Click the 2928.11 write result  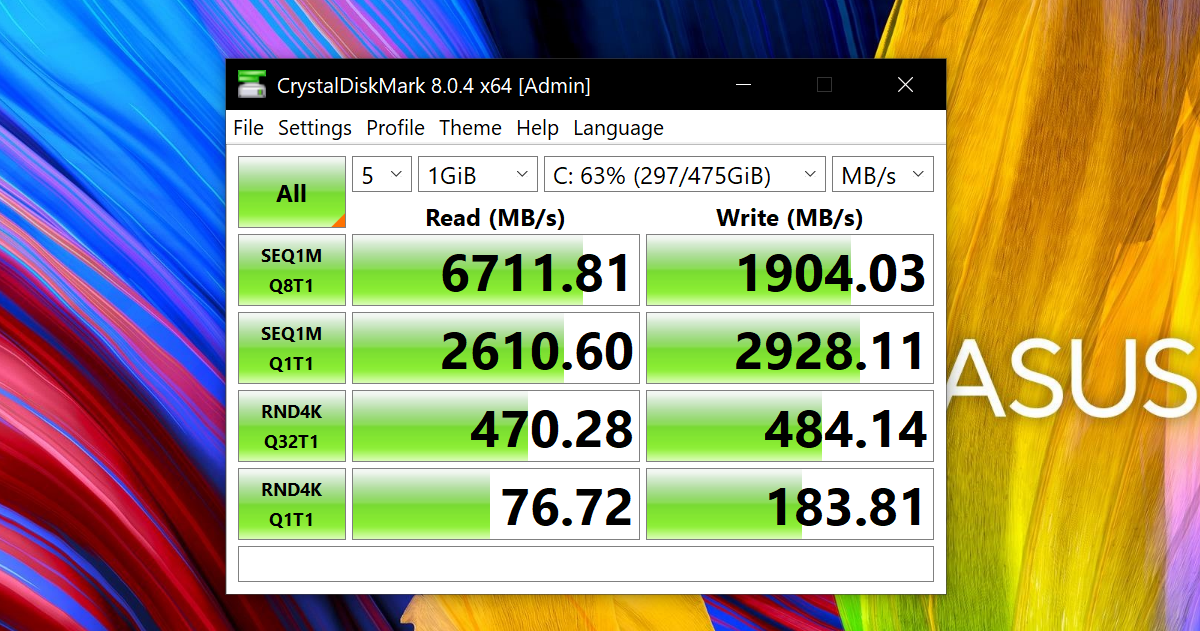pos(790,348)
